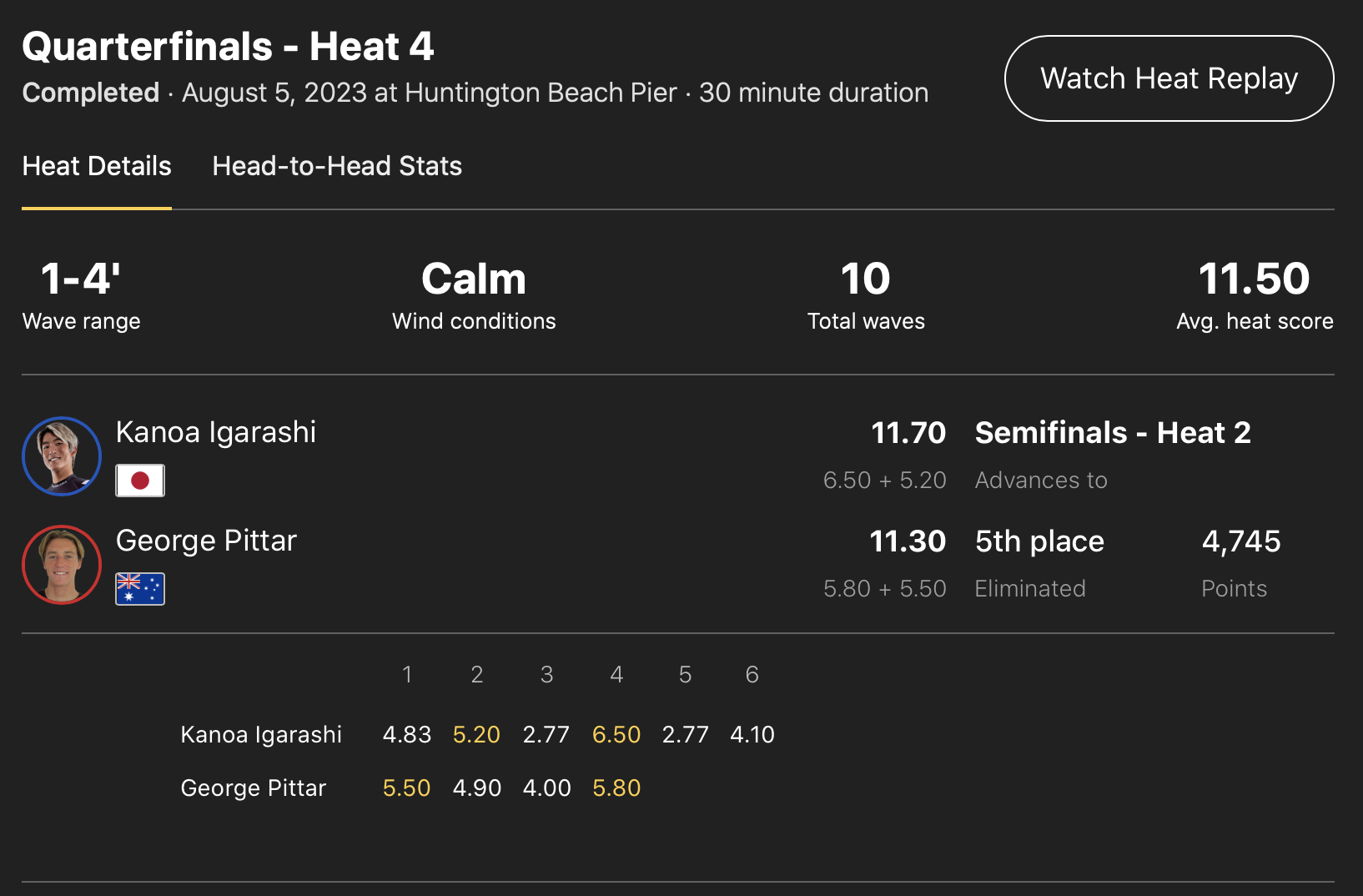Click Kanoa Igarashi's profile photo

pyautogui.click(x=62, y=456)
